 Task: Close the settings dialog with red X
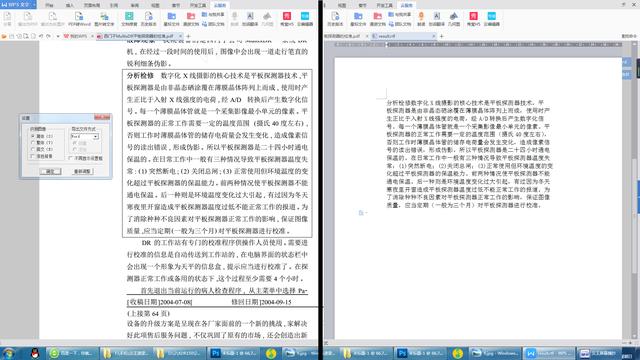[102, 118]
